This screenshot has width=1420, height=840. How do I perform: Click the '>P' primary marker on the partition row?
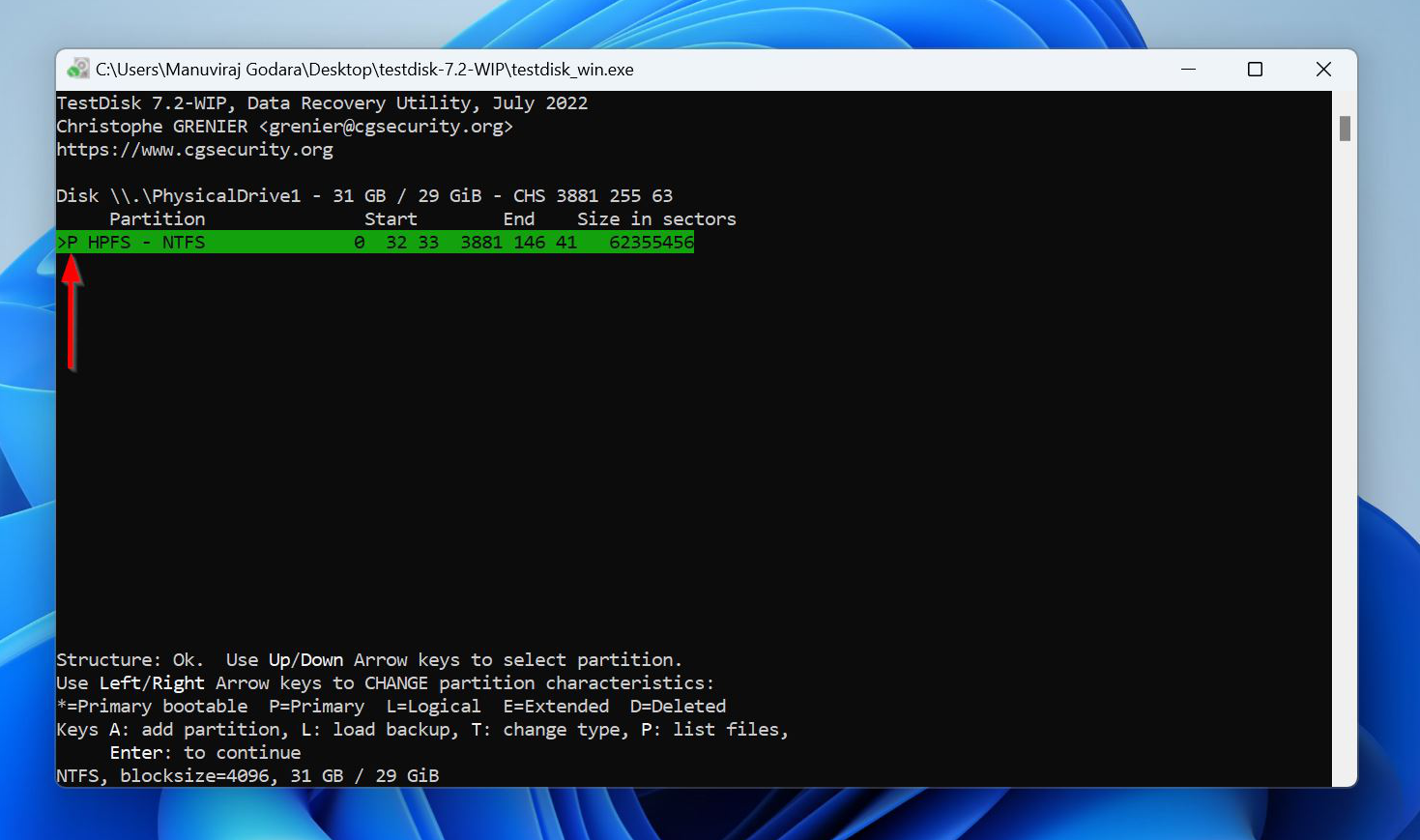(68, 243)
